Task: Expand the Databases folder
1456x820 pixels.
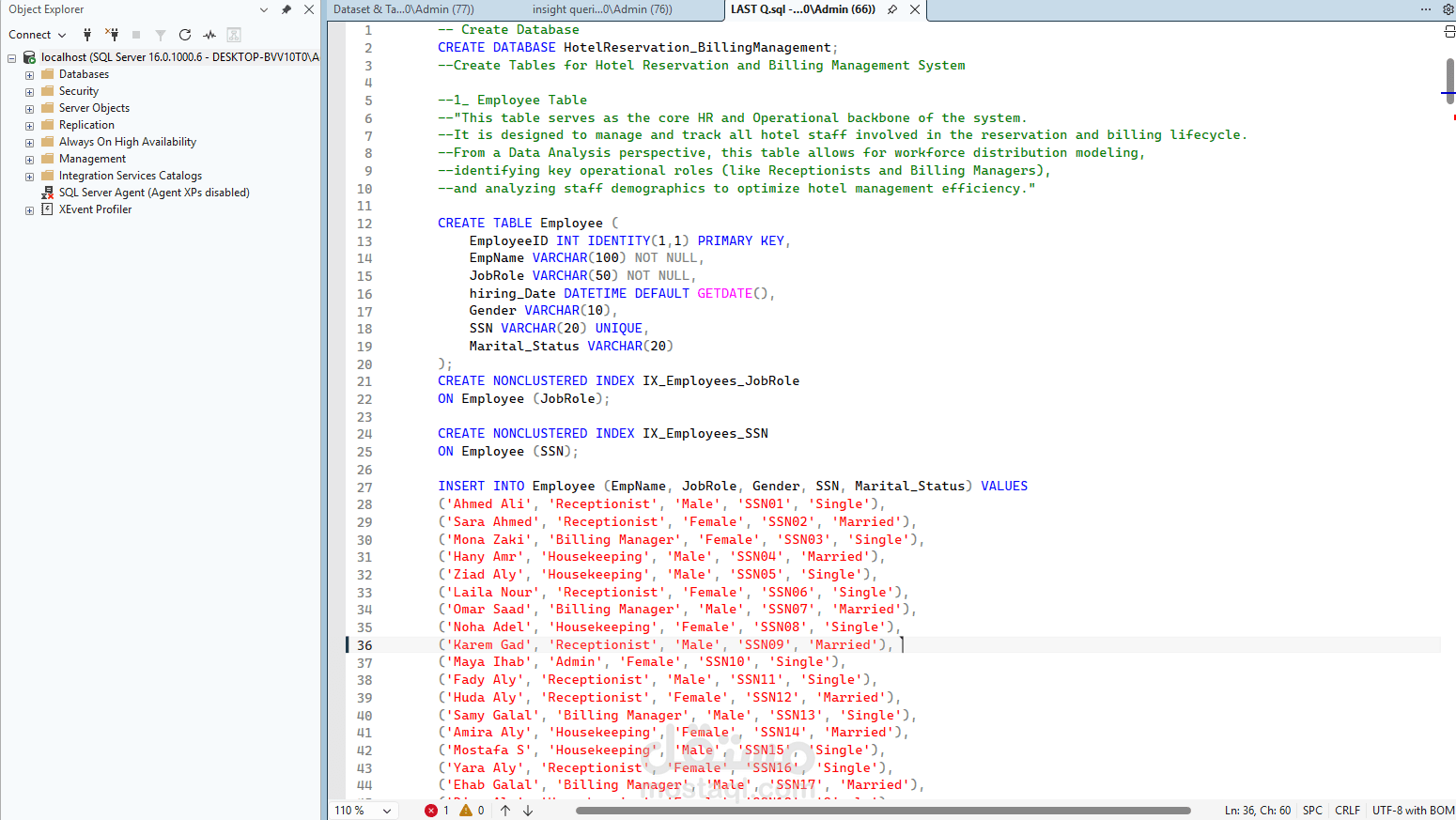Action: [x=29, y=74]
